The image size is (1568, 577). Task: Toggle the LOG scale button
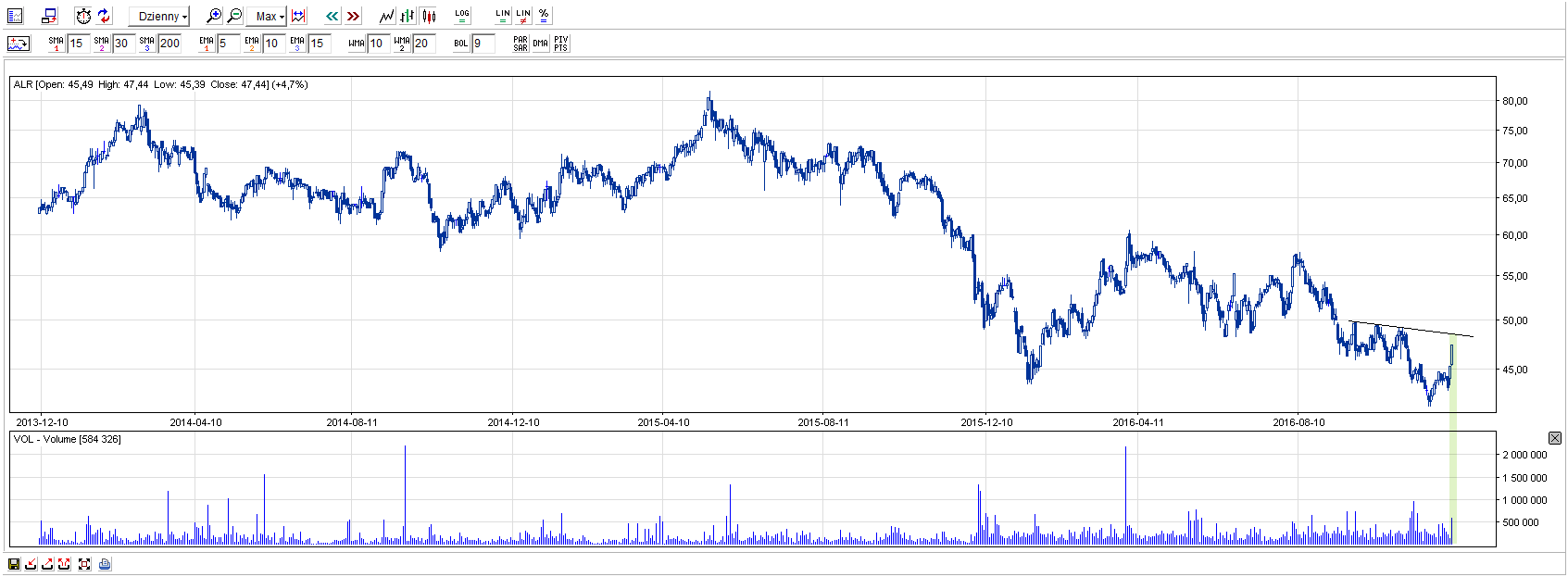click(462, 16)
